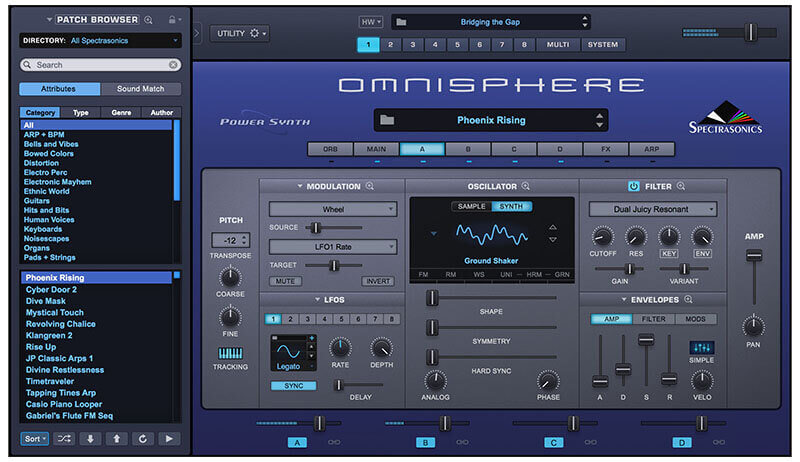Click the folder icon beside Bridging the Gap
The width and height of the screenshot is (800, 462).
(402, 22)
